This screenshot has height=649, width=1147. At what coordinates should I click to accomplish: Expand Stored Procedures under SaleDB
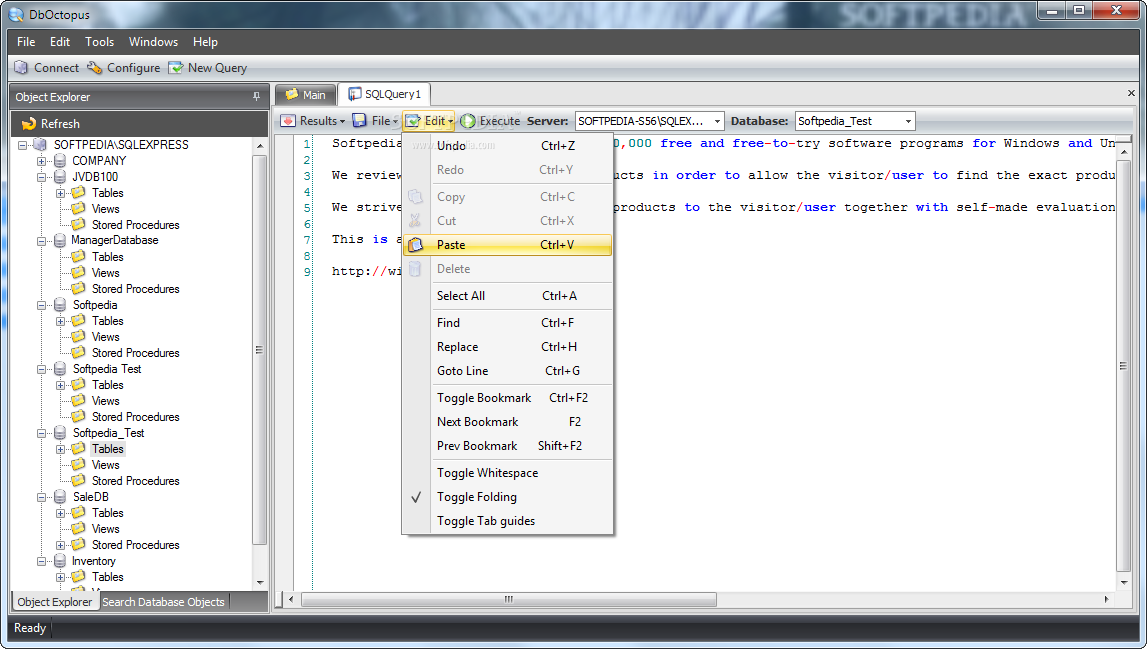pyautogui.click(x=61, y=545)
